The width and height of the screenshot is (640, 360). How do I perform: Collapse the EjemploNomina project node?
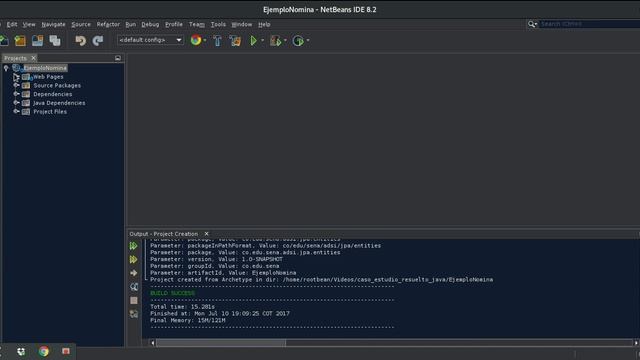click(x=6, y=68)
